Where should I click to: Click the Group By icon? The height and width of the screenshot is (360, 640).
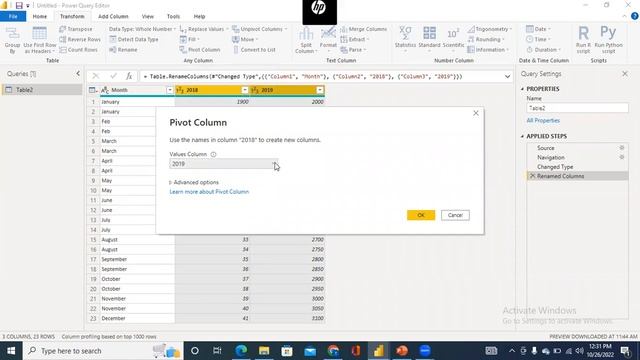pos(12,40)
